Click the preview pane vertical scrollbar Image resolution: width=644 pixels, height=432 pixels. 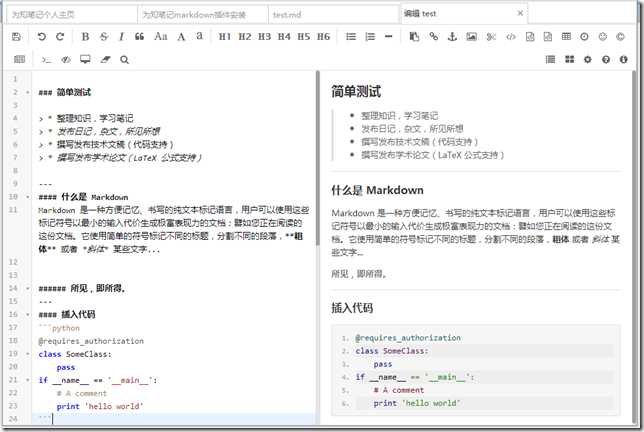click(635, 246)
